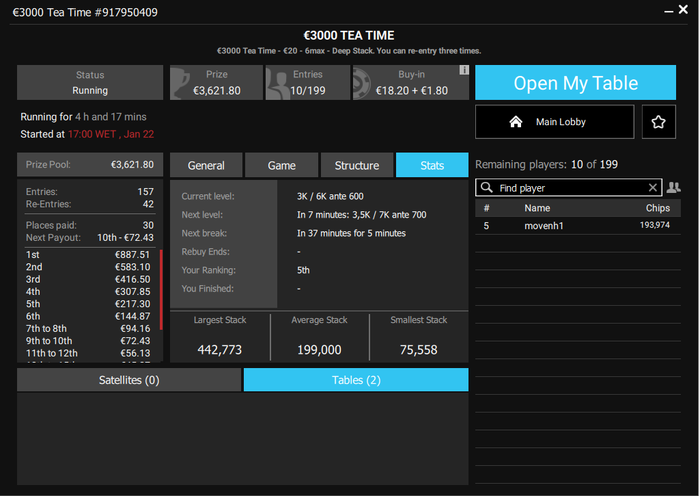Minimize the tournament lobby window
Screen dimensions: 700x496
pos(668,11)
